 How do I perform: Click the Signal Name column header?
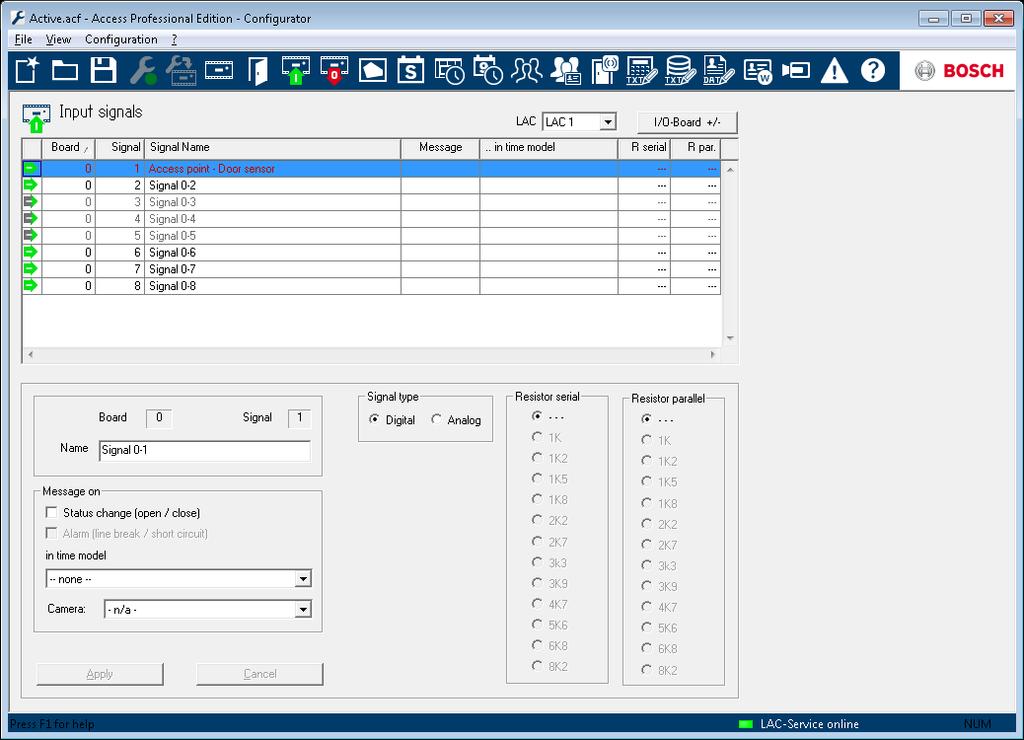tap(272, 148)
